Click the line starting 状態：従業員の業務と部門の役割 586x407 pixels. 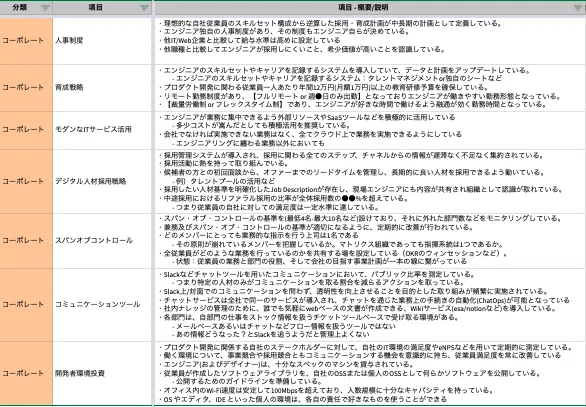320,261
